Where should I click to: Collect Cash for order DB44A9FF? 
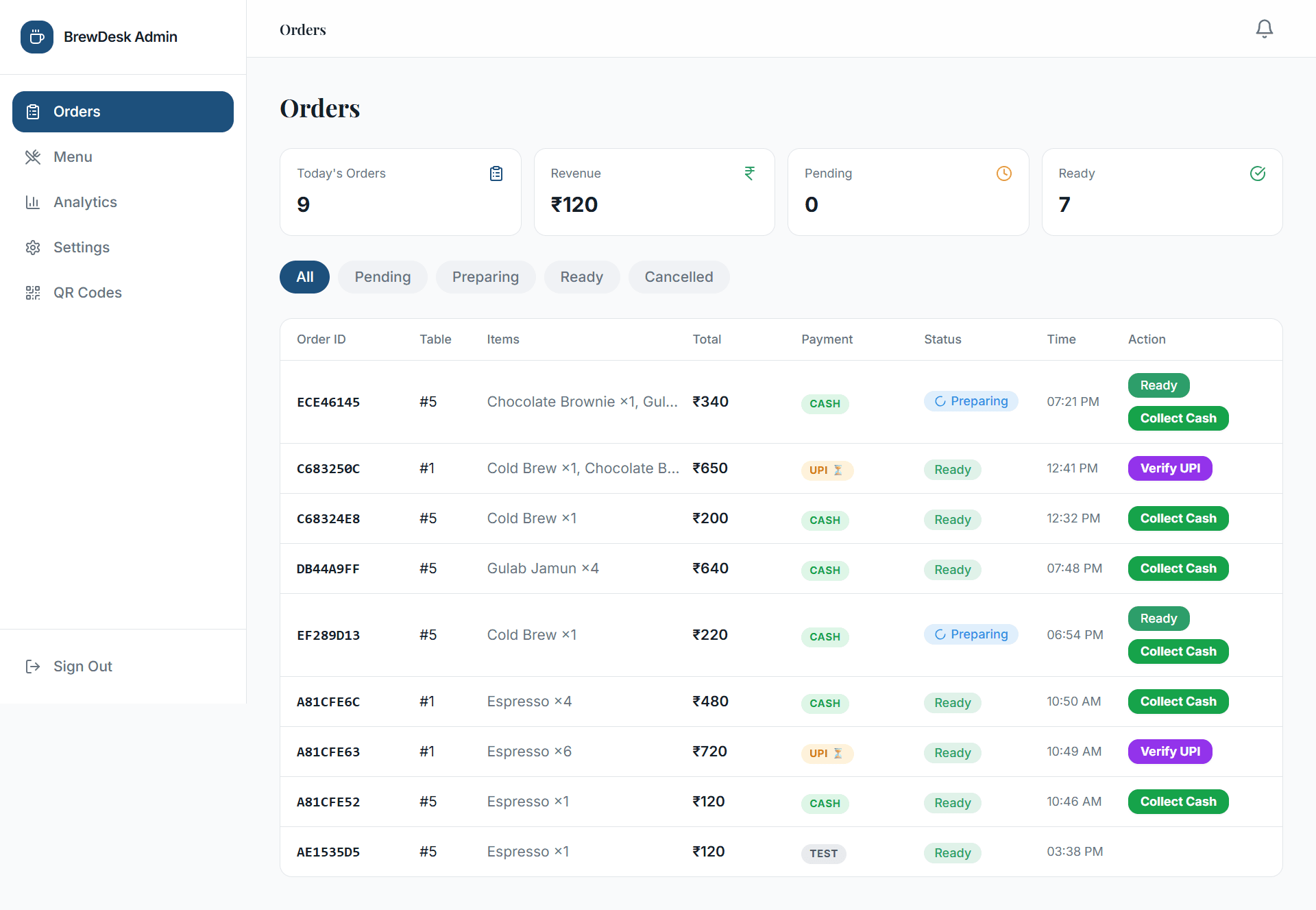1178,568
